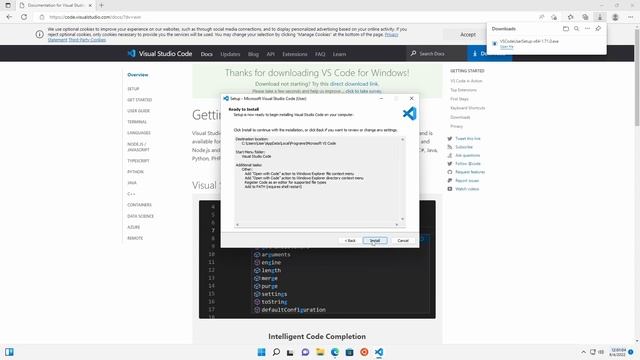The height and width of the screenshot is (360, 640).
Task: Click the Search Docs field
Action: tap(436, 53)
